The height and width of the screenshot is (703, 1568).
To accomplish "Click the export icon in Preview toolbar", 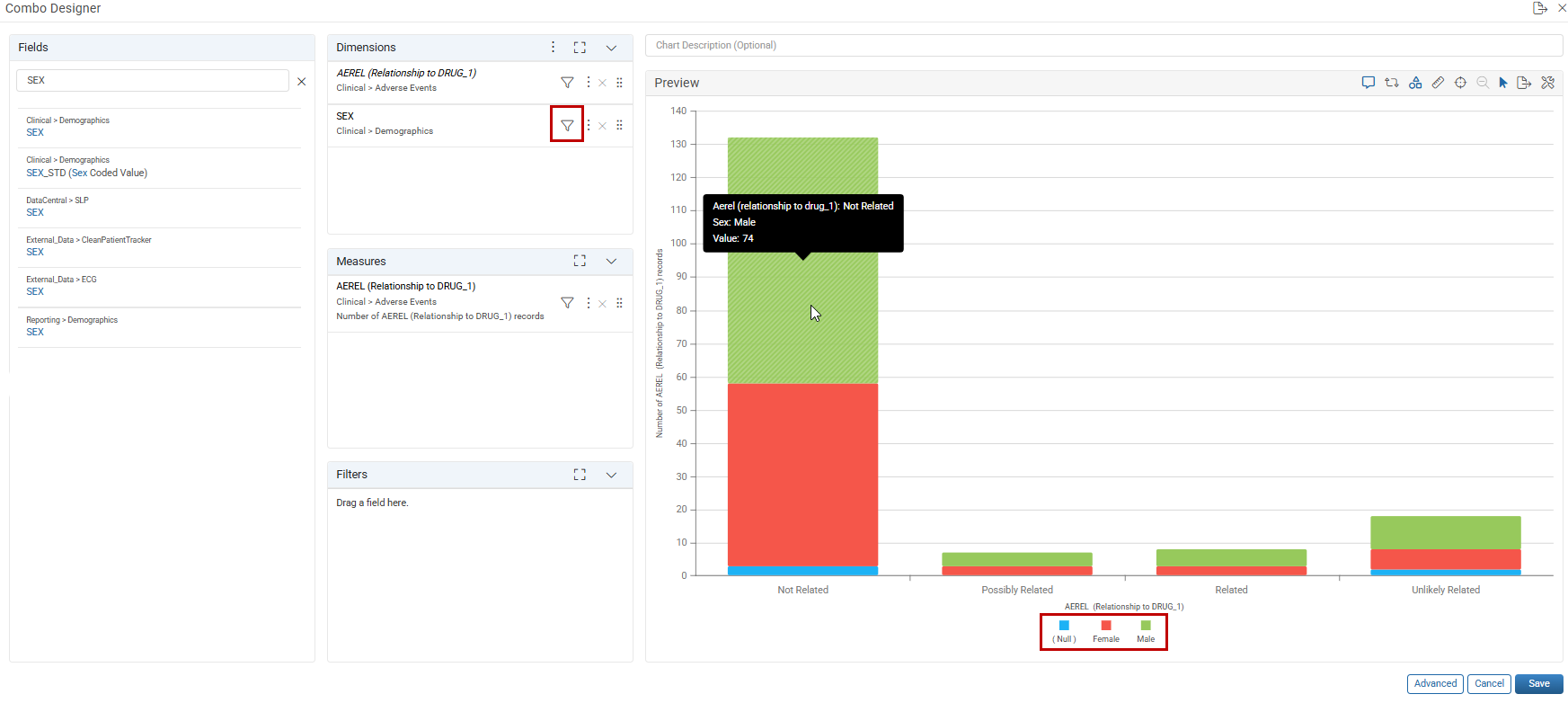I will (x=1524, y=83).
